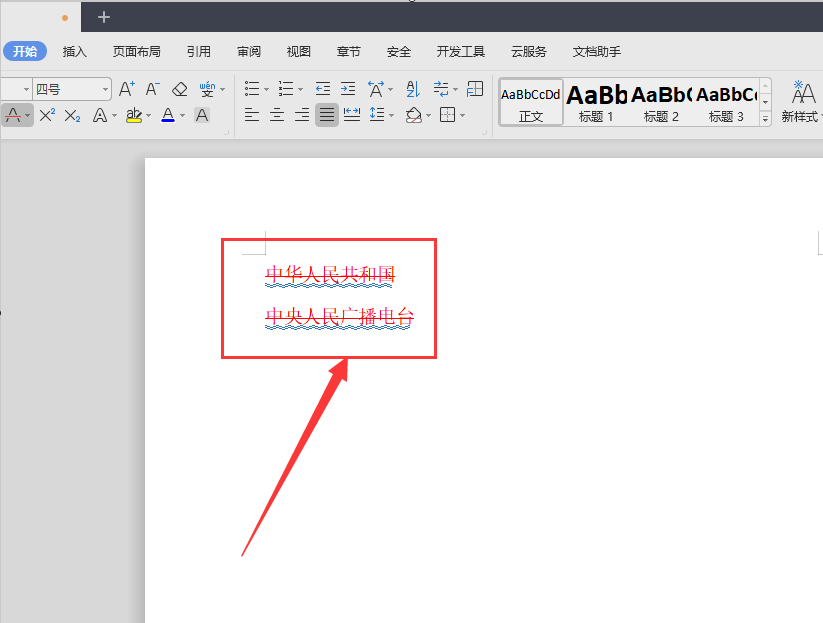Go to the 视图 tab
Viewport: 823px width, 623px height.
tap(299, 51)
